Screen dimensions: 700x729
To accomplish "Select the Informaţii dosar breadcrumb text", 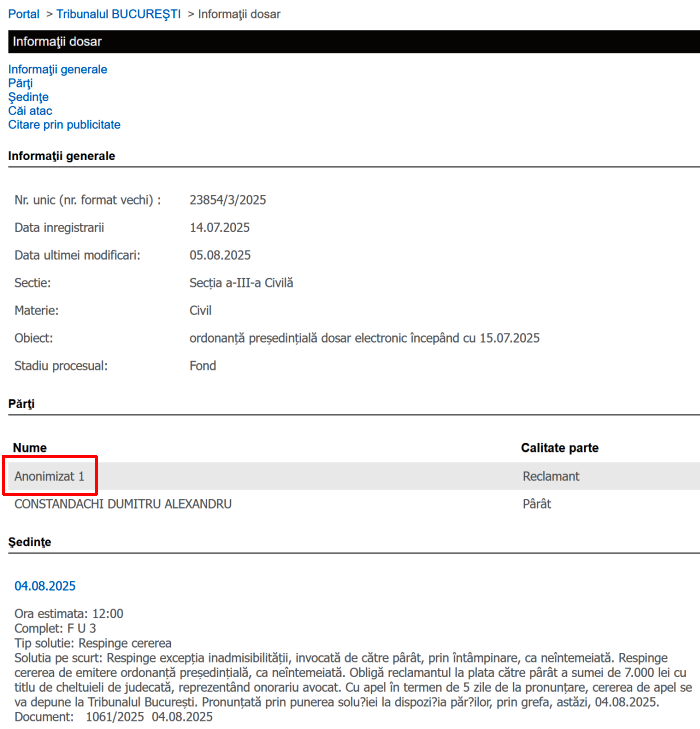I will pyautogui.click(x=239, y=14).
